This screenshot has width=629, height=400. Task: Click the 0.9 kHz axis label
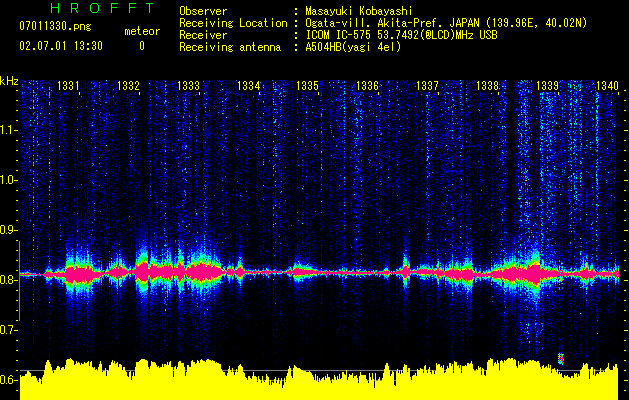(x=9, y=230)
